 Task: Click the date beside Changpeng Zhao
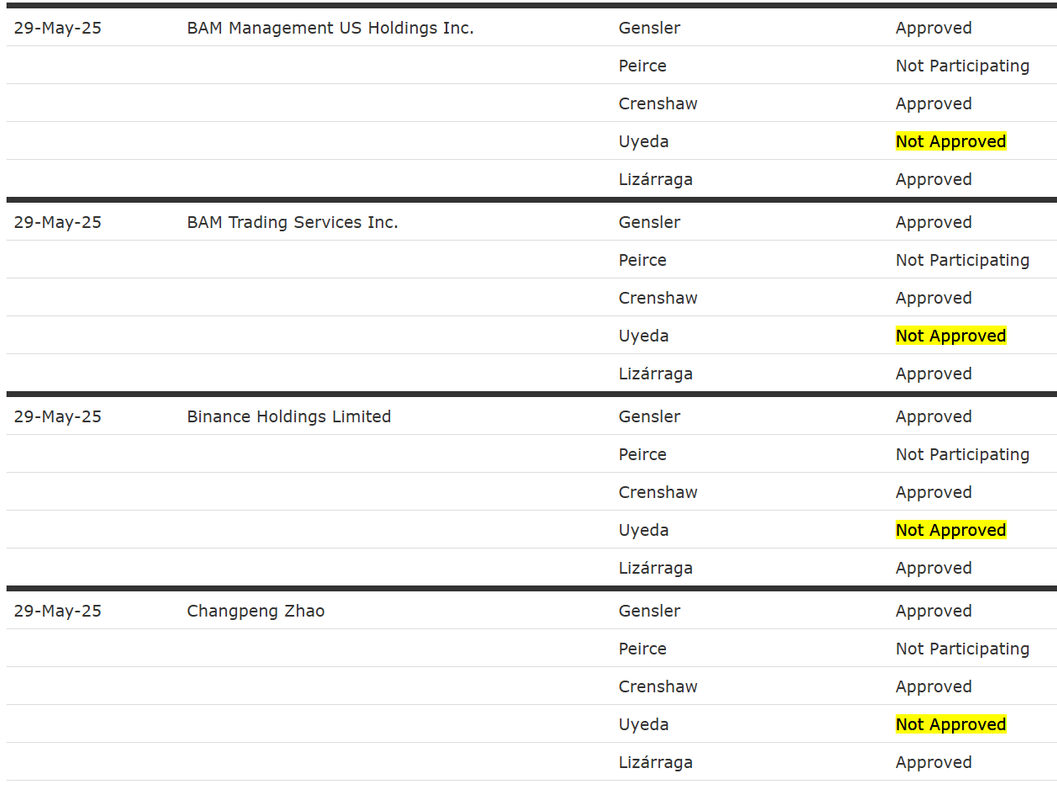[x=57, y=611]
